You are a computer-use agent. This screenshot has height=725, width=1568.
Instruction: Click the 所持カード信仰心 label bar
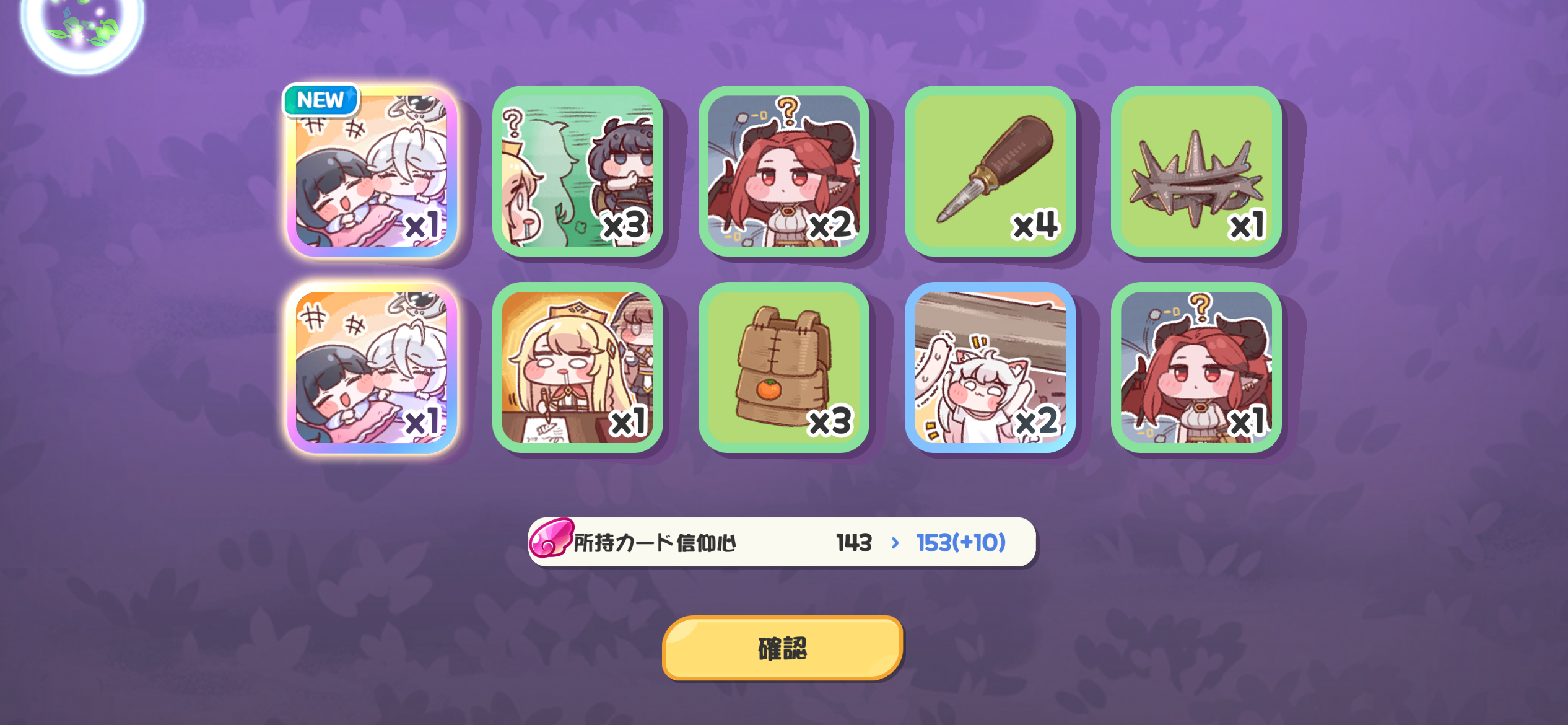tap(782, 542)
